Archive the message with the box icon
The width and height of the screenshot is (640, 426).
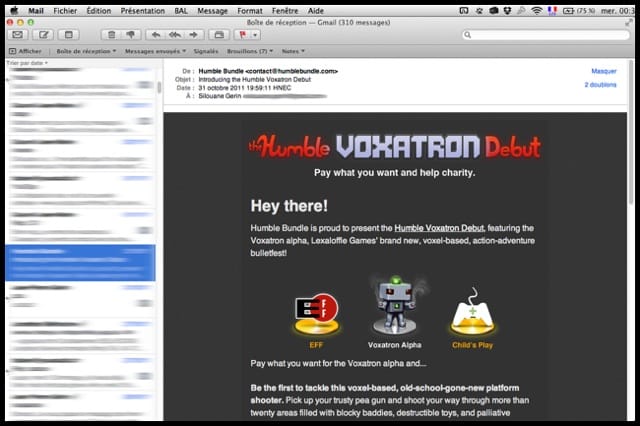point(219,35)
